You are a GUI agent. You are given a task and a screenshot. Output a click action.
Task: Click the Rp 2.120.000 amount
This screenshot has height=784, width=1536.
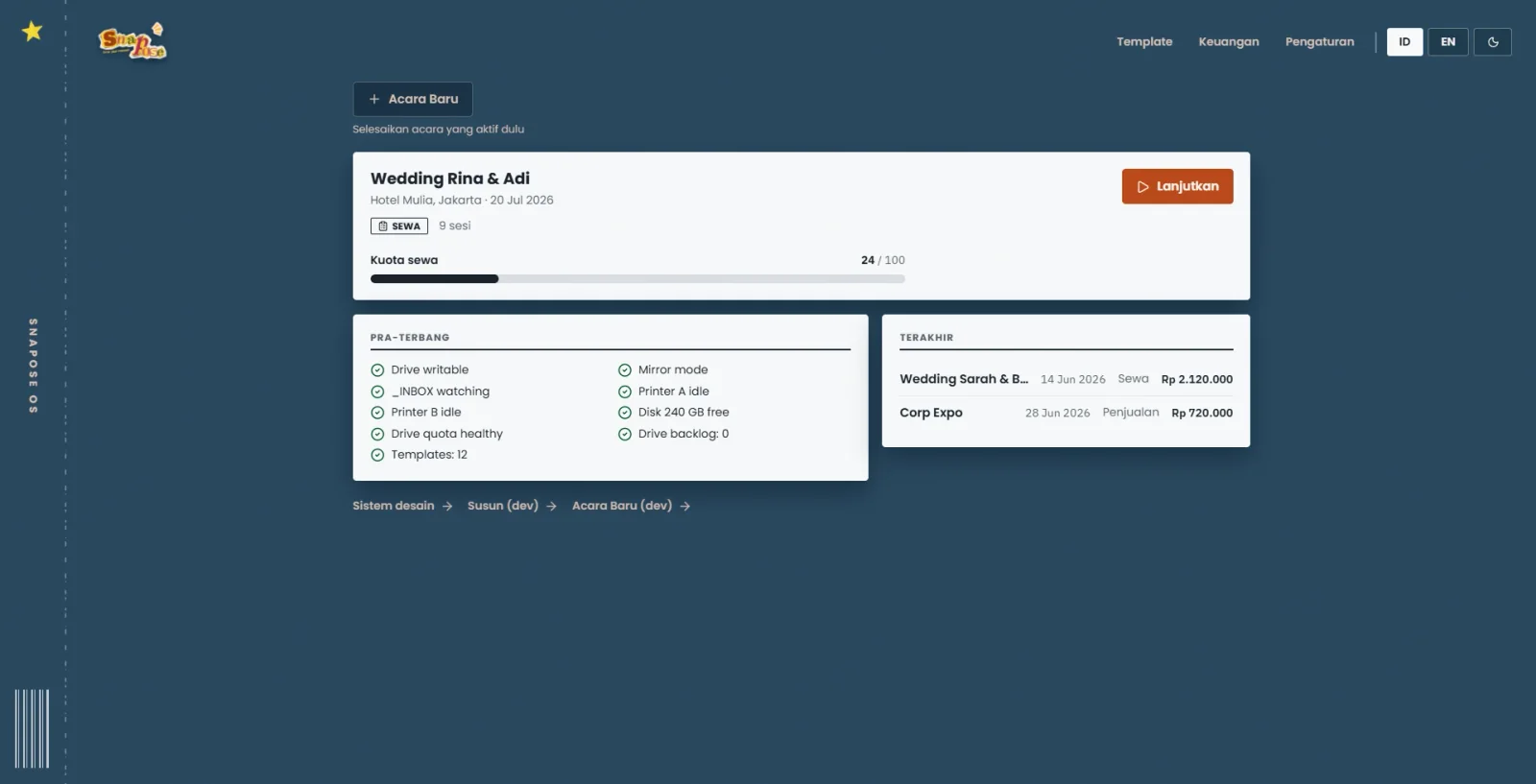tap(1197, 380)
